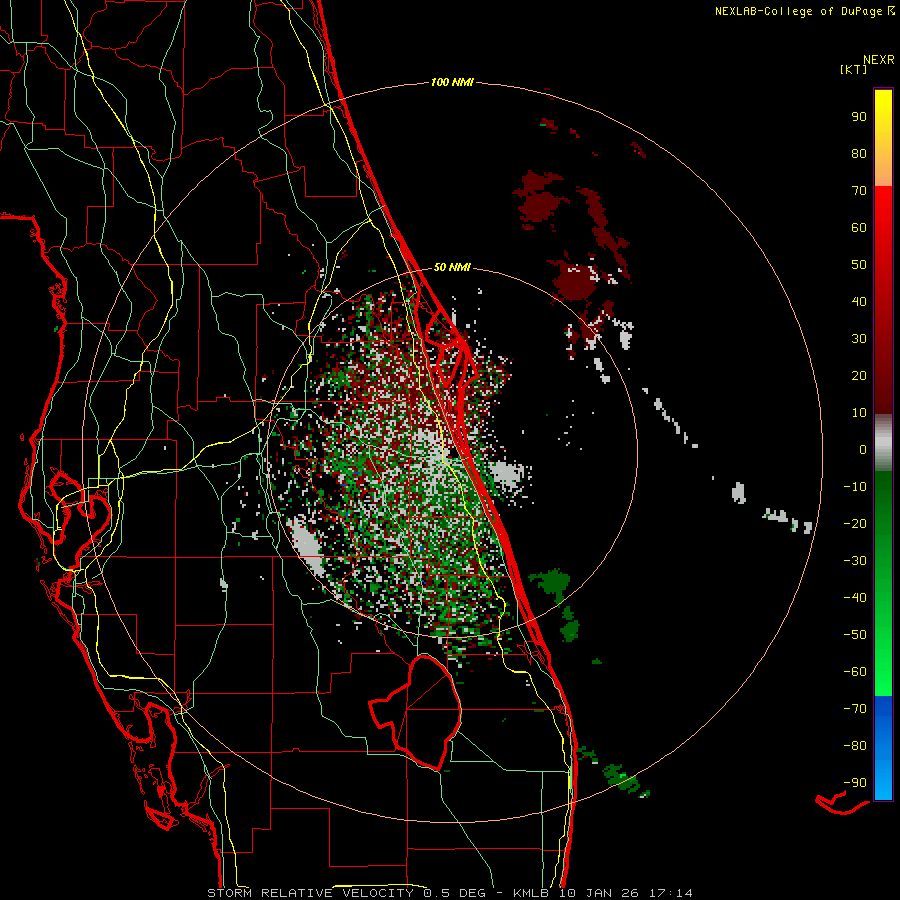Click the -90 scale value
The image size is (900, 900).
point(855,783)
